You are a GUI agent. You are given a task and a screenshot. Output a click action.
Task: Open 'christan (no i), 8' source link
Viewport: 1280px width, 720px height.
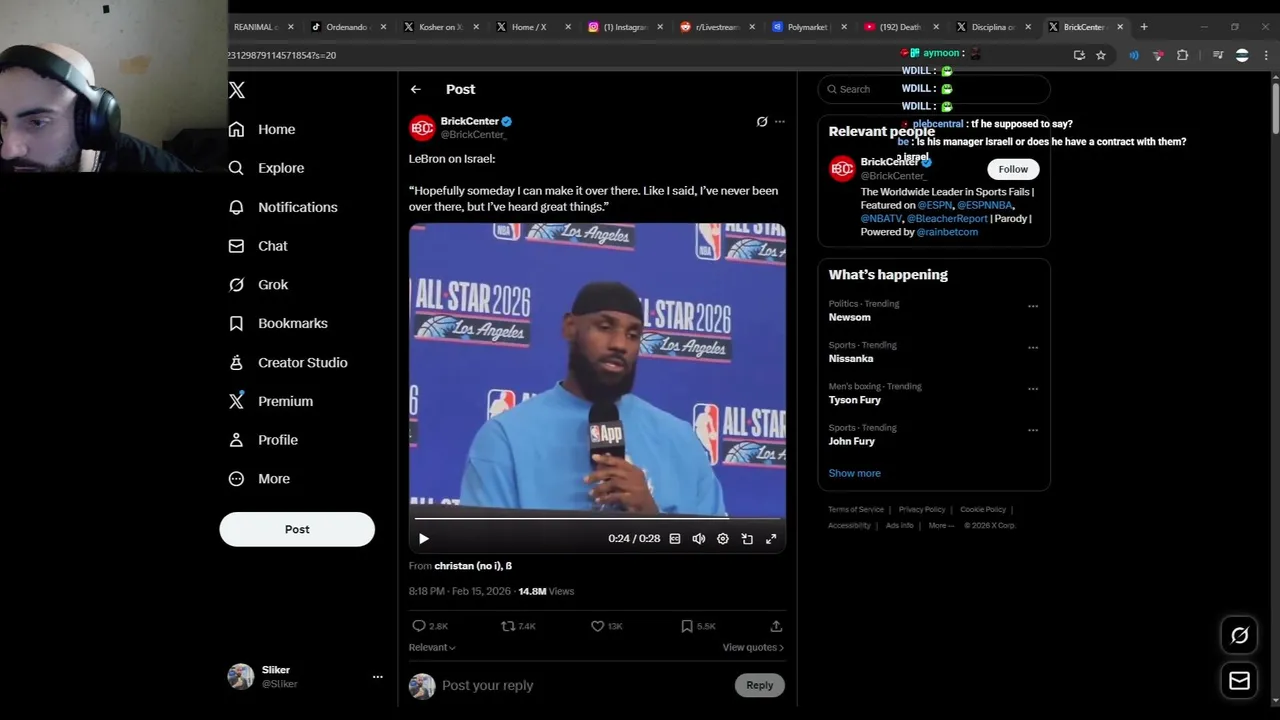[x=473, y=566]
